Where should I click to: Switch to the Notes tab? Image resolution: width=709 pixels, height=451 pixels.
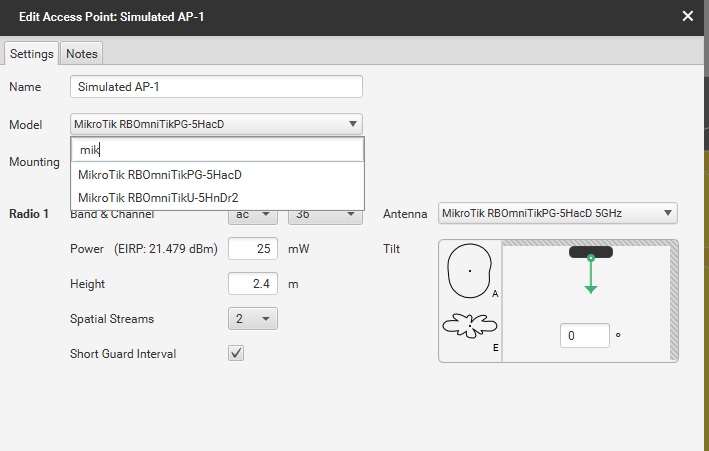pos(82,54)
